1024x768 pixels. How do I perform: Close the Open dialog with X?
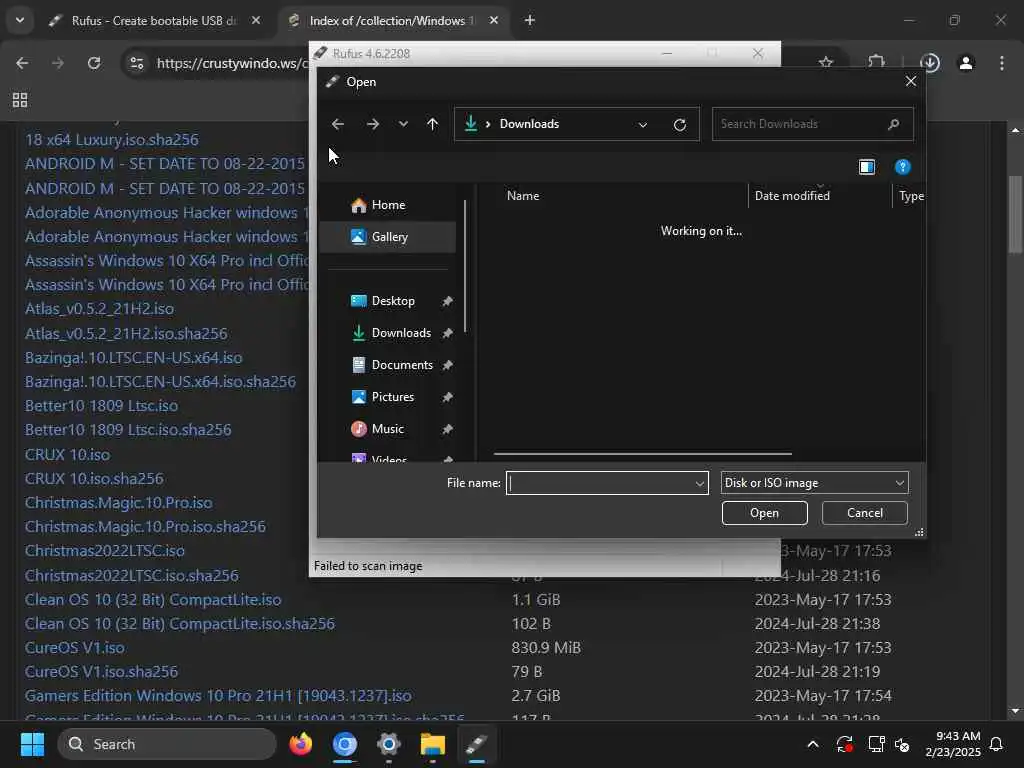911,82
